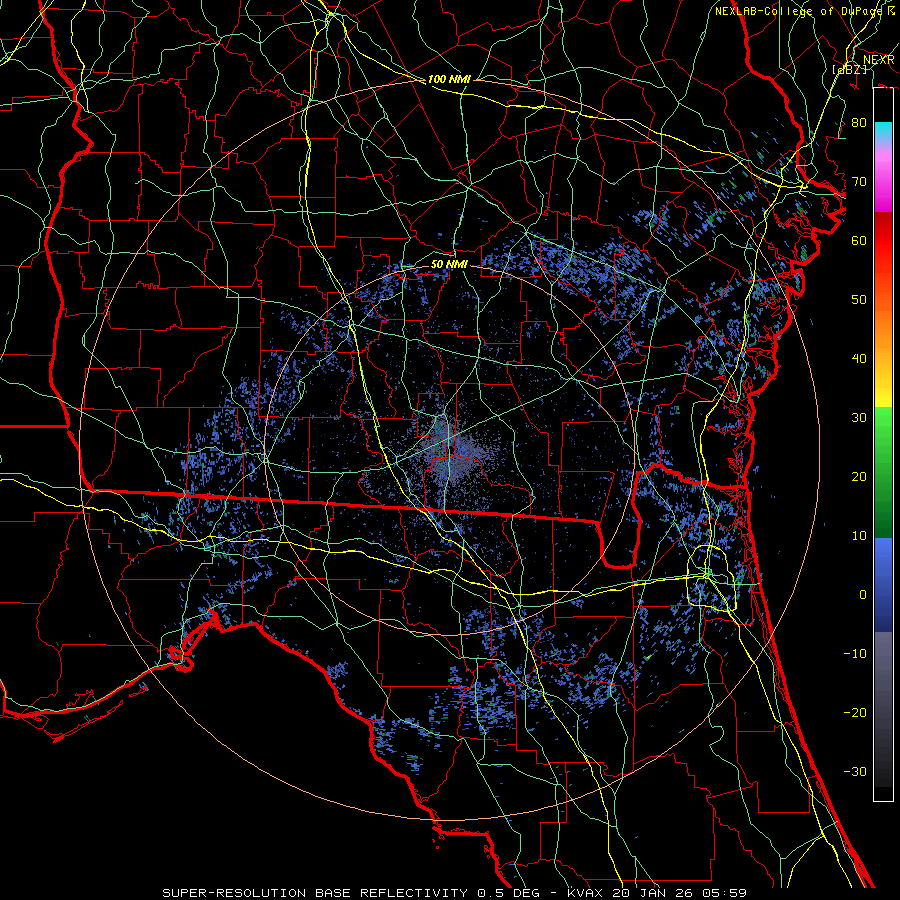Click the magenta-pink segment of the color bar
Viewport: 900px width, 900px height.
[x=883, y=178]
